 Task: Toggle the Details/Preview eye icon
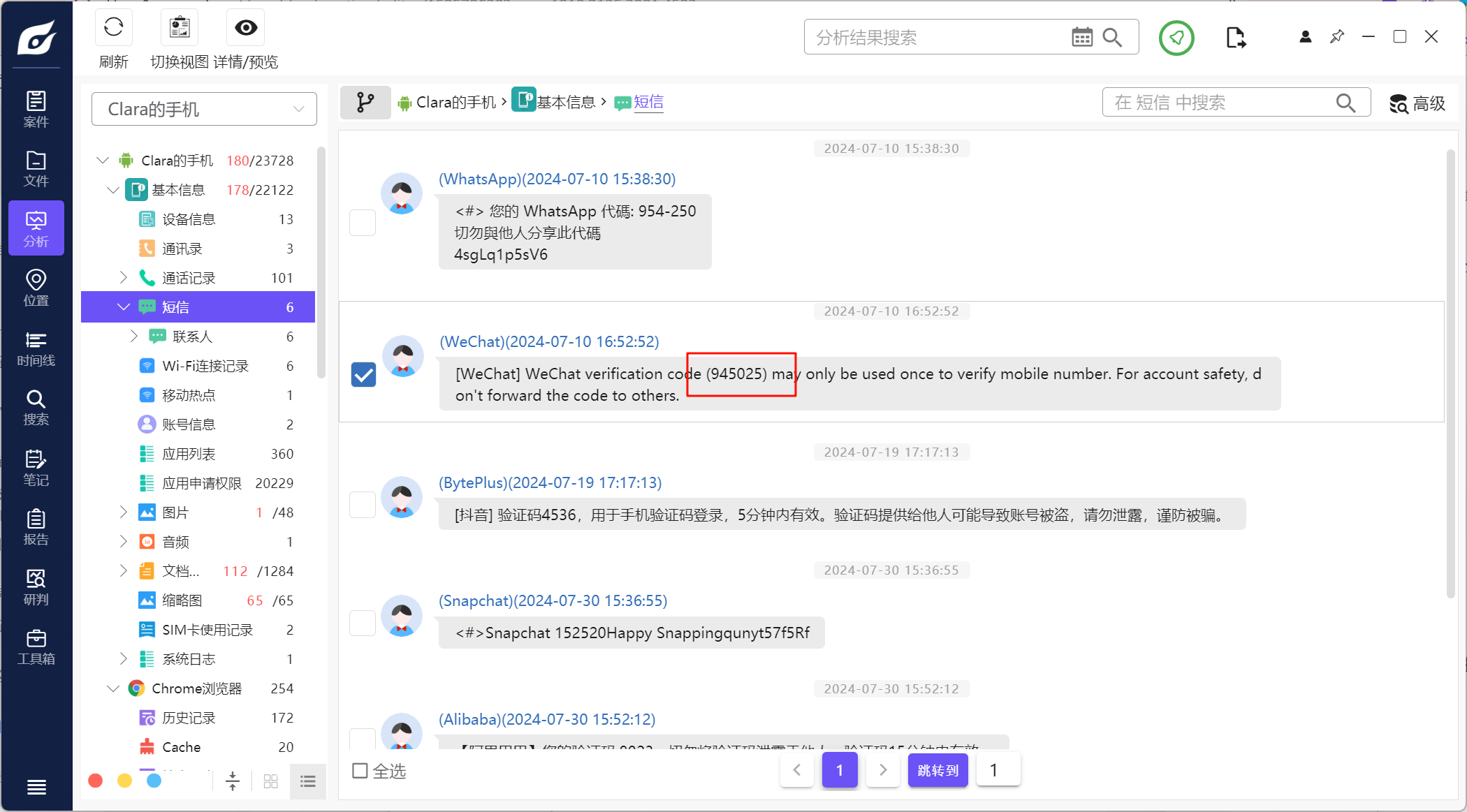(246, 29)
